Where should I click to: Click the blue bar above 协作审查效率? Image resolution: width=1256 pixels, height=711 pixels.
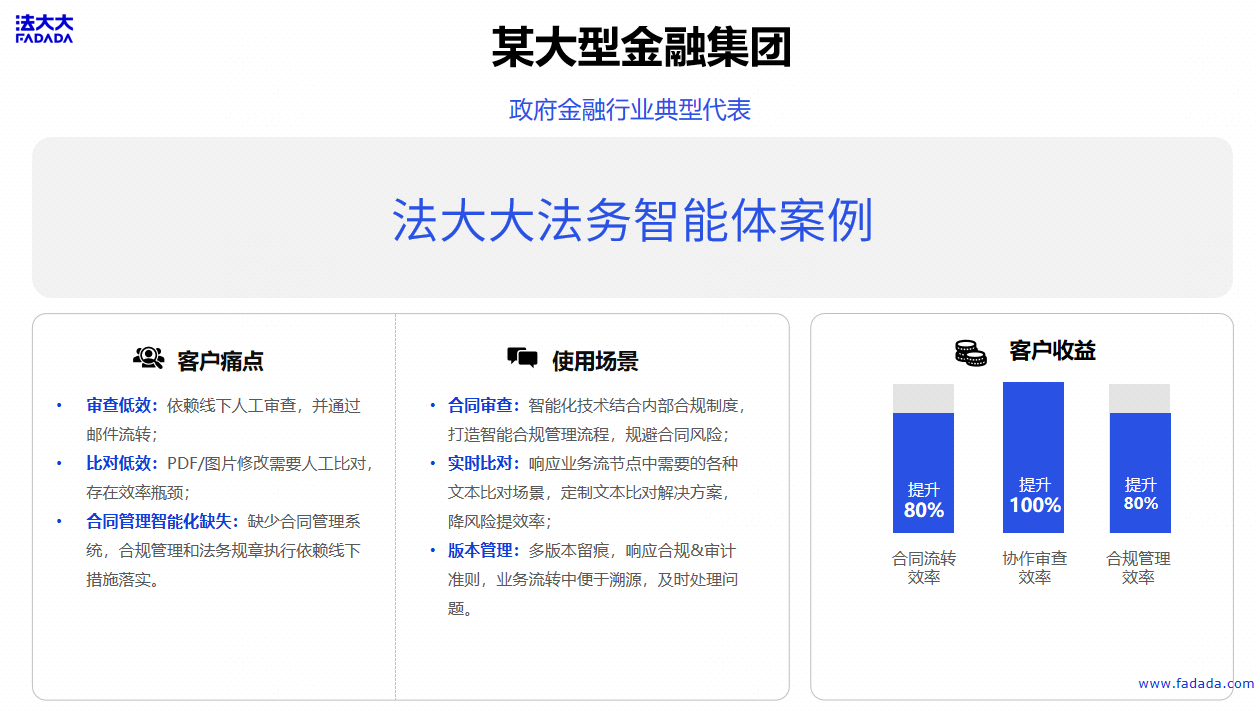pos(1034,458)
